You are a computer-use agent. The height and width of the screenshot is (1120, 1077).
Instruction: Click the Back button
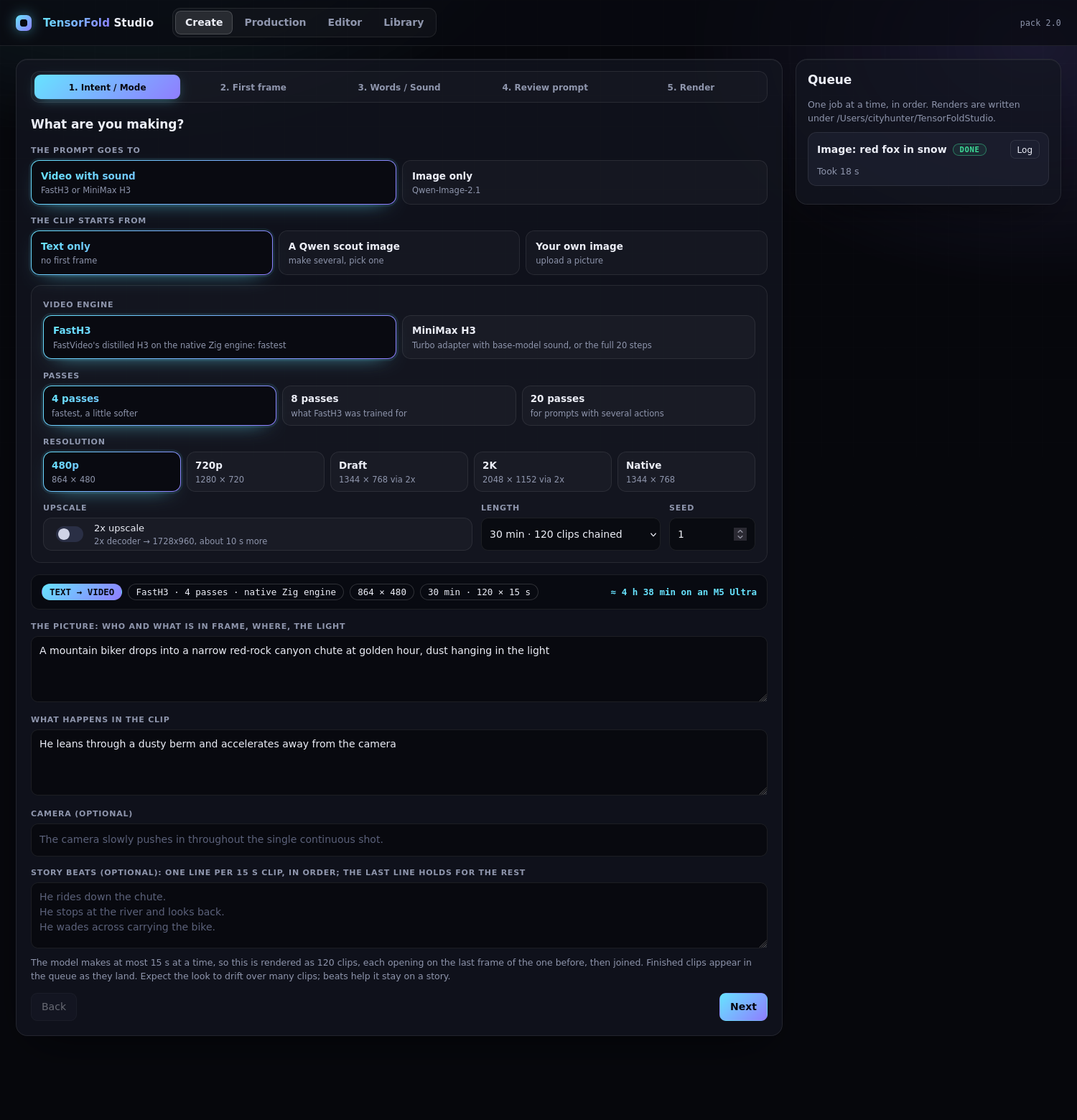coord(54,1007)
